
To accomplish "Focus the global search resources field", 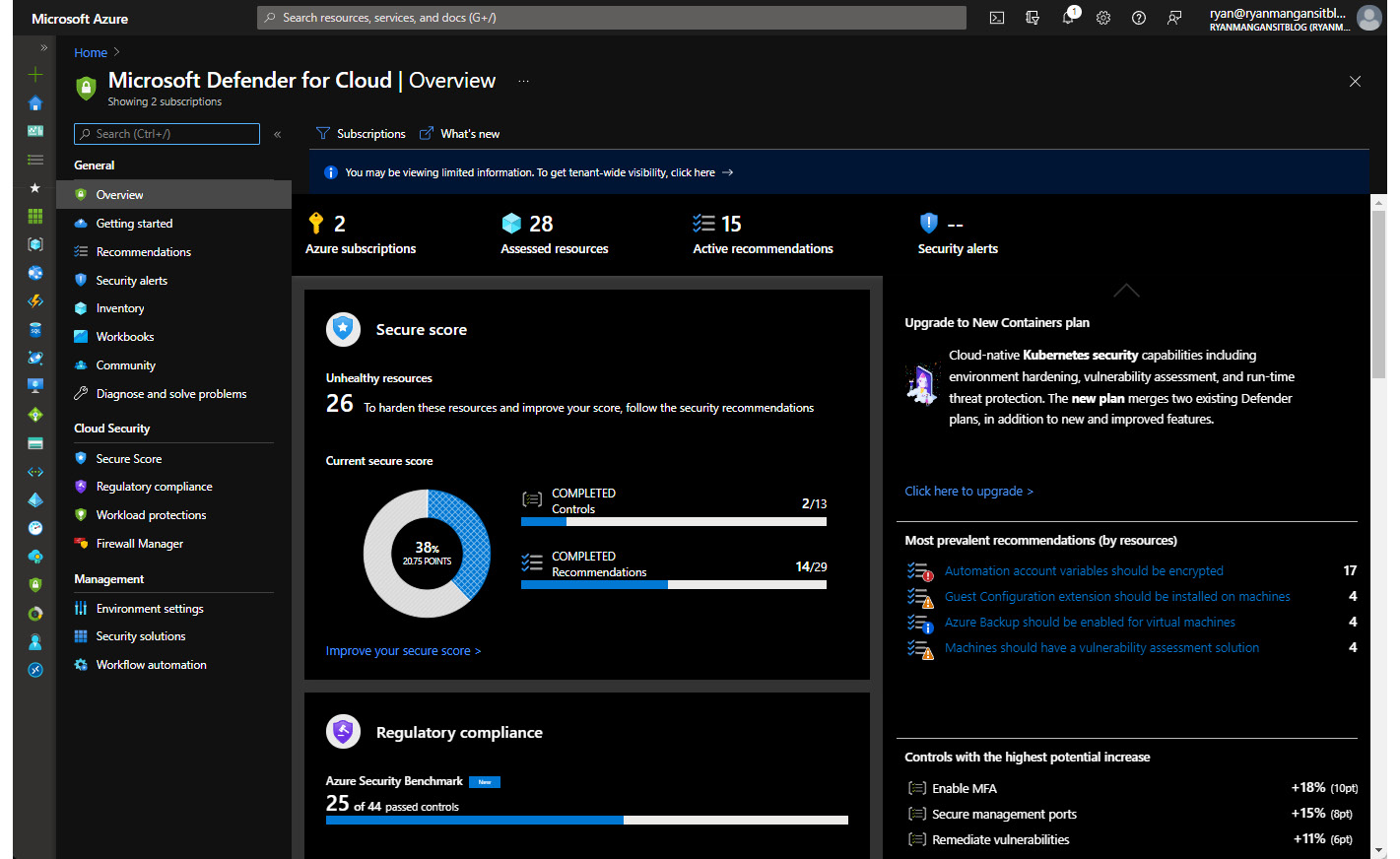I will click(x=612, y=18).
